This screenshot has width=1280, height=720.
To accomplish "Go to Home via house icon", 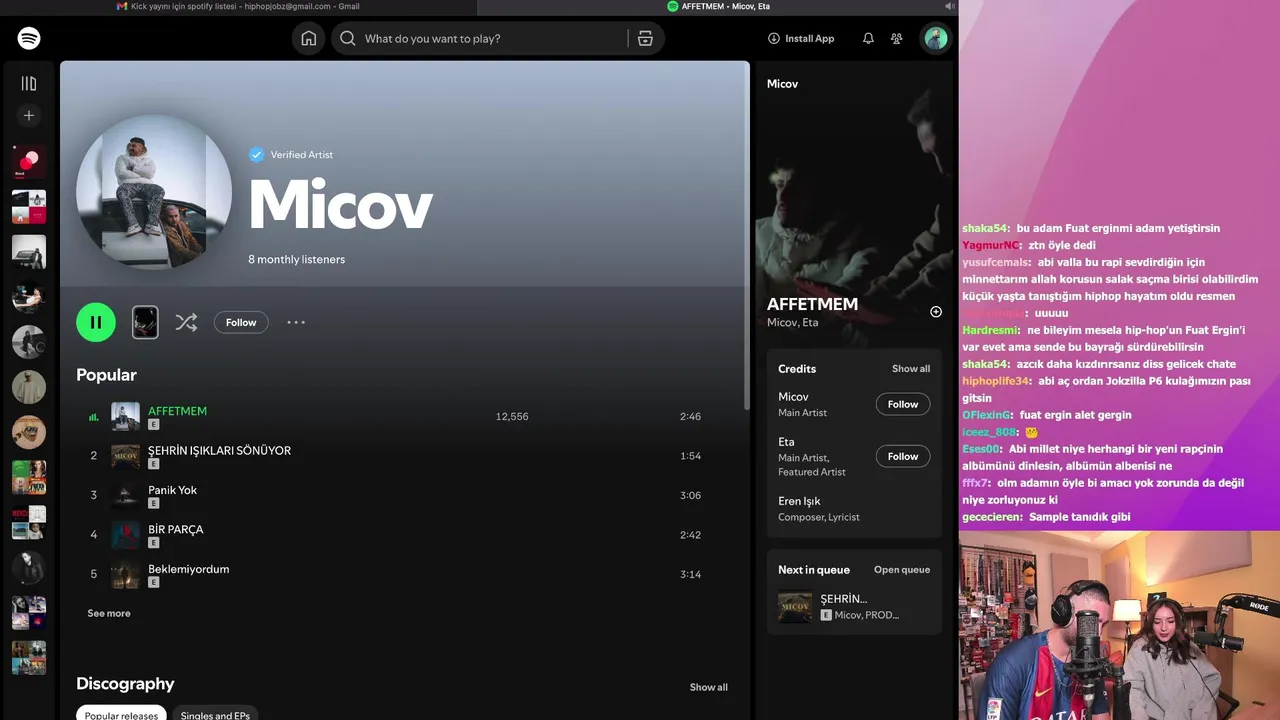I will (308, 38).
